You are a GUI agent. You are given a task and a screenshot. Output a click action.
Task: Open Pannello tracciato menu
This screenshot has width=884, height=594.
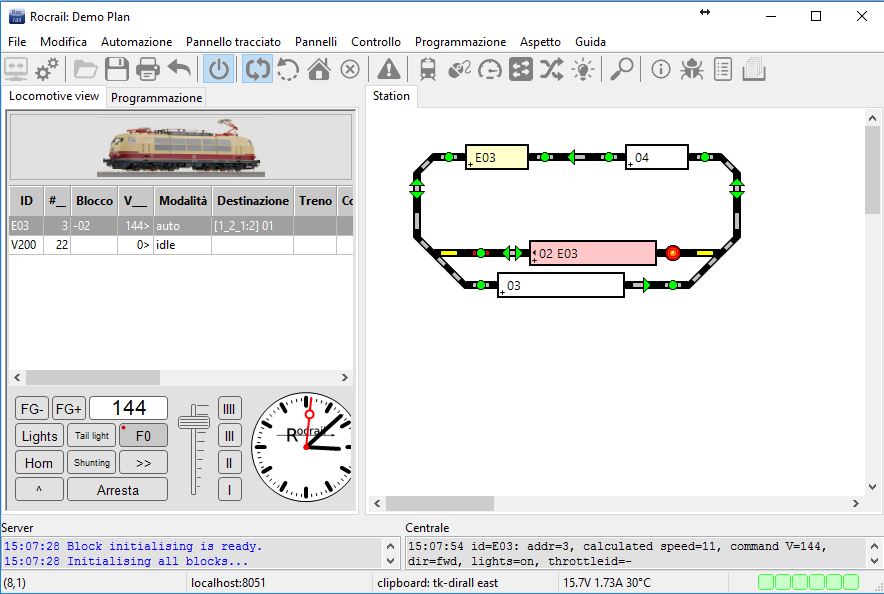pos(233,42)
